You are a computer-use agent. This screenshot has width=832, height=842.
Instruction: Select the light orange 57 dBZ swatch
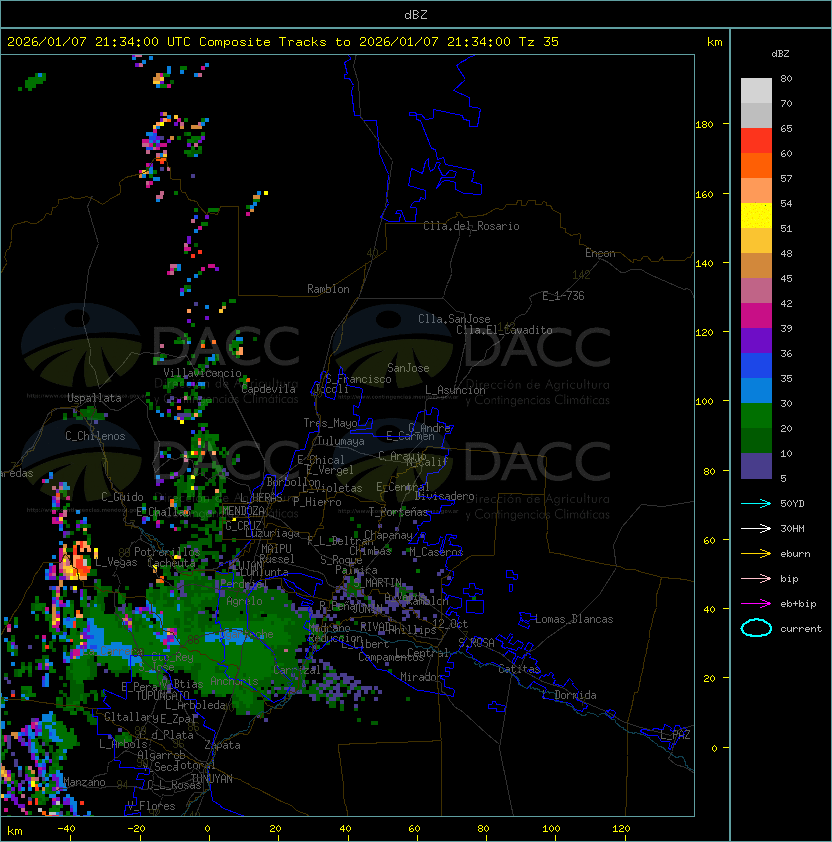tap(756, 191)
